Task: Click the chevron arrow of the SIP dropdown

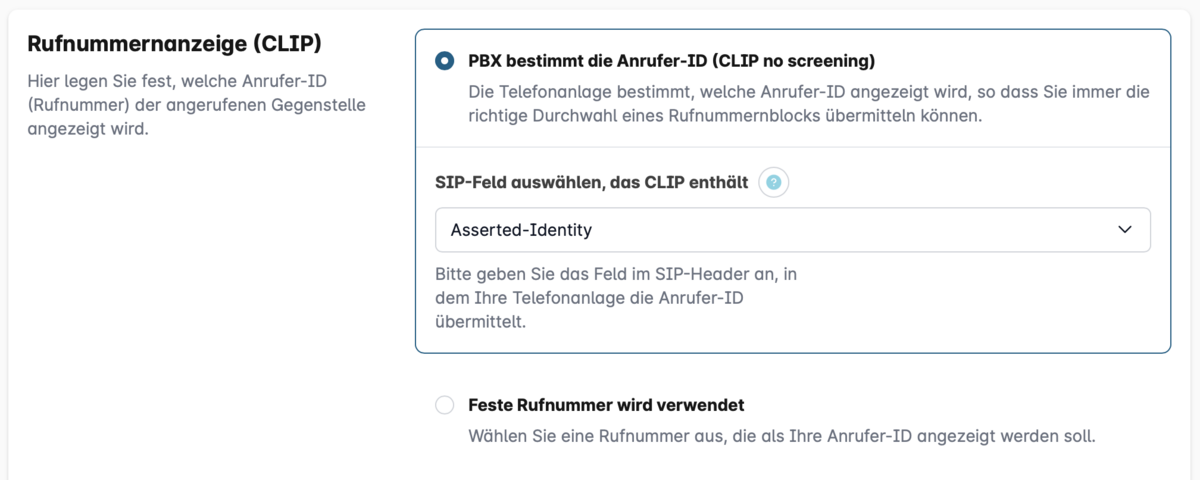Action: (x=1125, y=230)
